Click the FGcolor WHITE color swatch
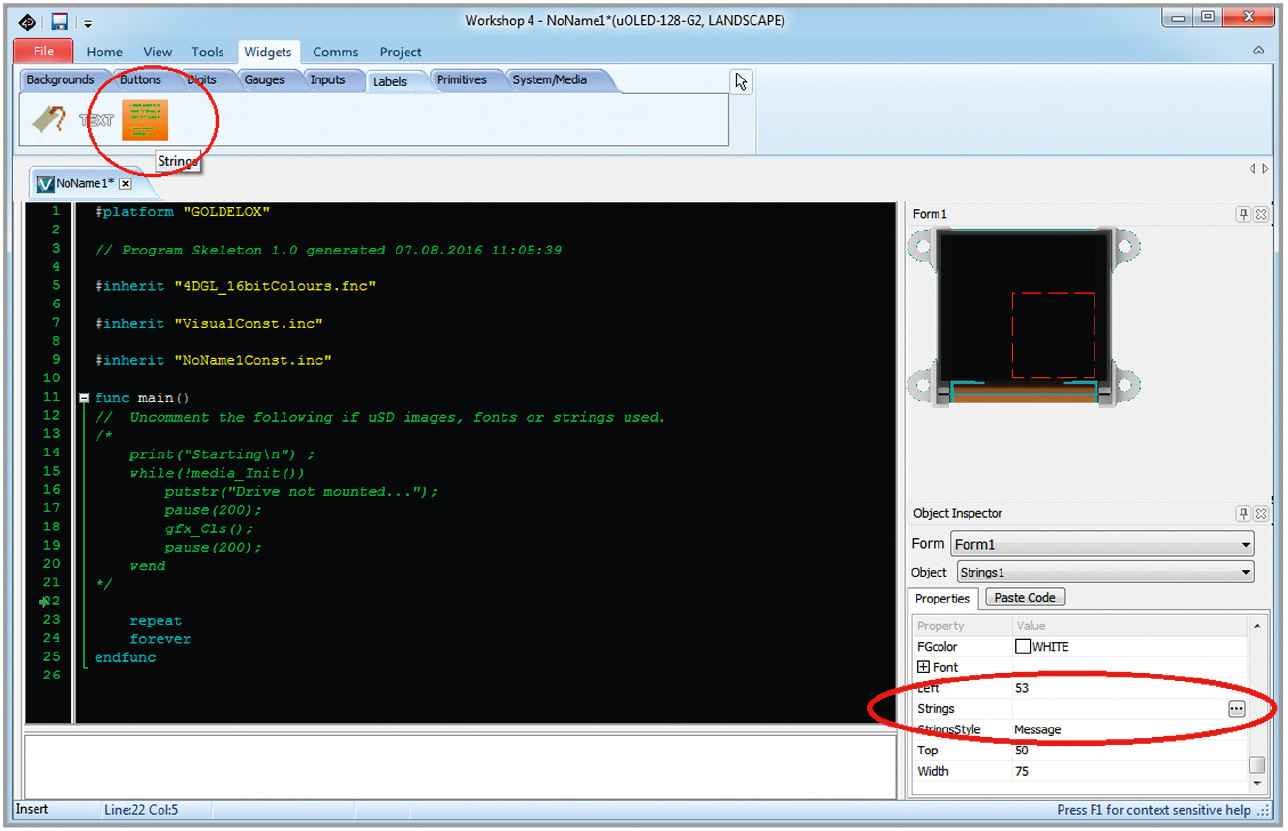The height and width of the screenshot is (831, 1288). pos(1022,647)
